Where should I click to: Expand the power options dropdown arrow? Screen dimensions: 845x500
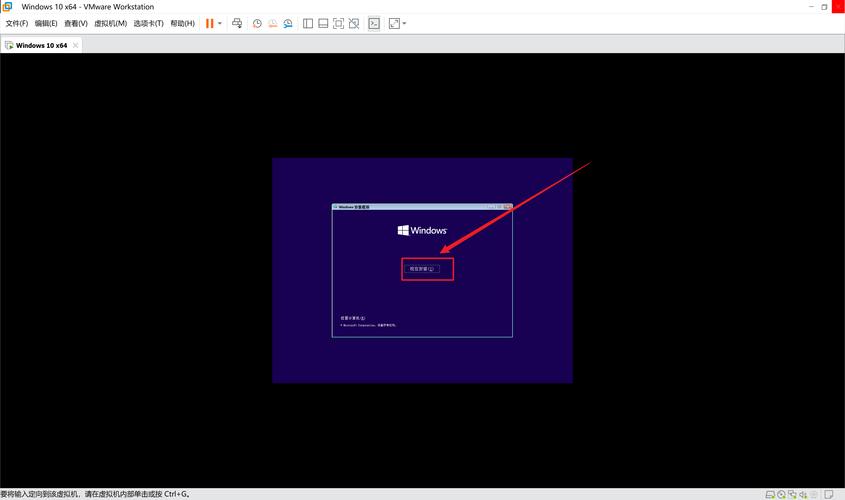(220, 24)
